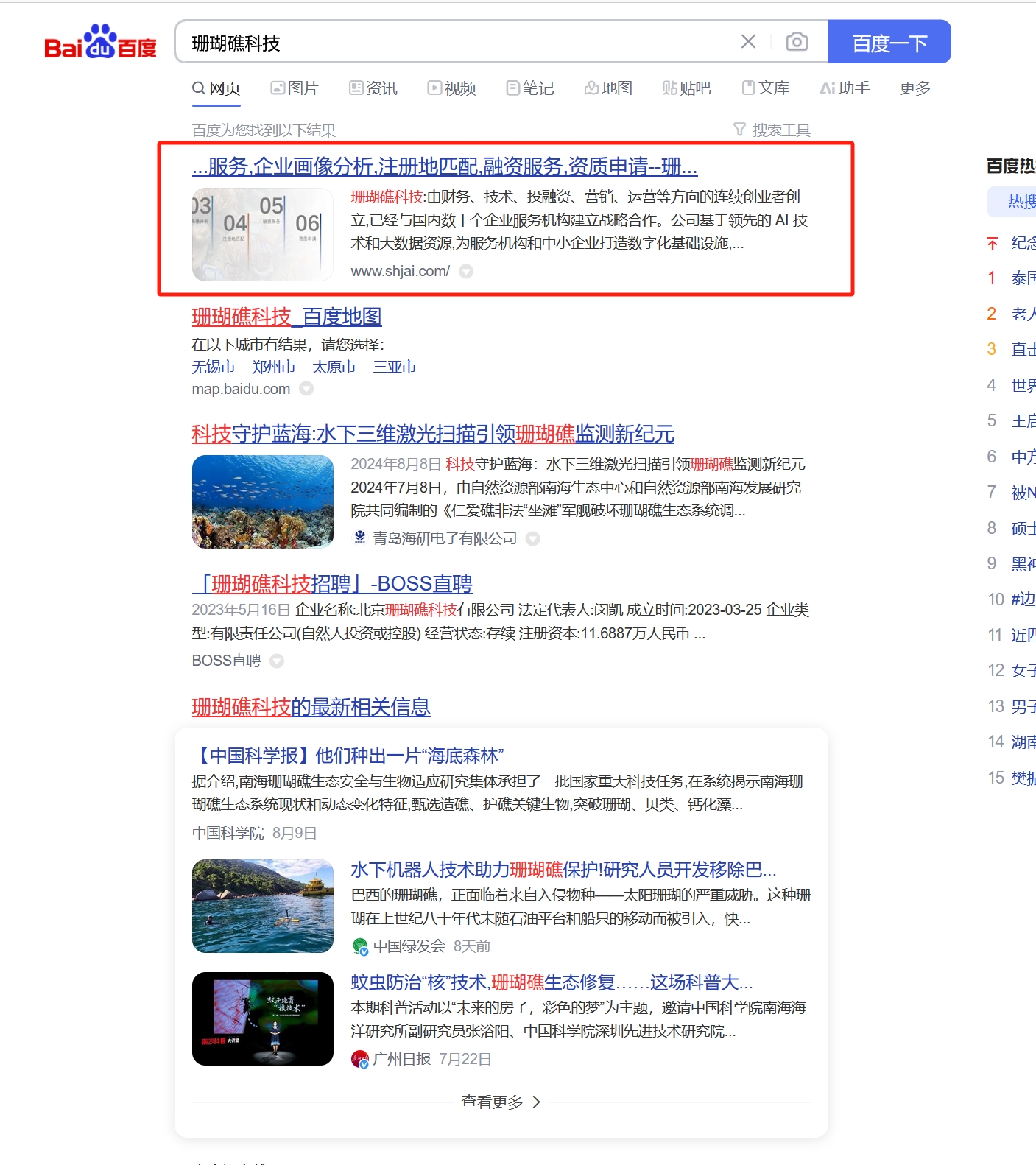1036x1165 pixels.
Task: Open 珊瑚礁科技的最新相关信息 heading
Action: tap(311, 708)
